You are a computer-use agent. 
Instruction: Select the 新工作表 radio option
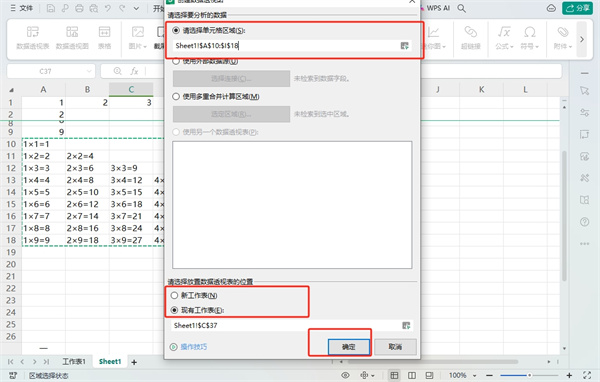(x=174, y=295)
